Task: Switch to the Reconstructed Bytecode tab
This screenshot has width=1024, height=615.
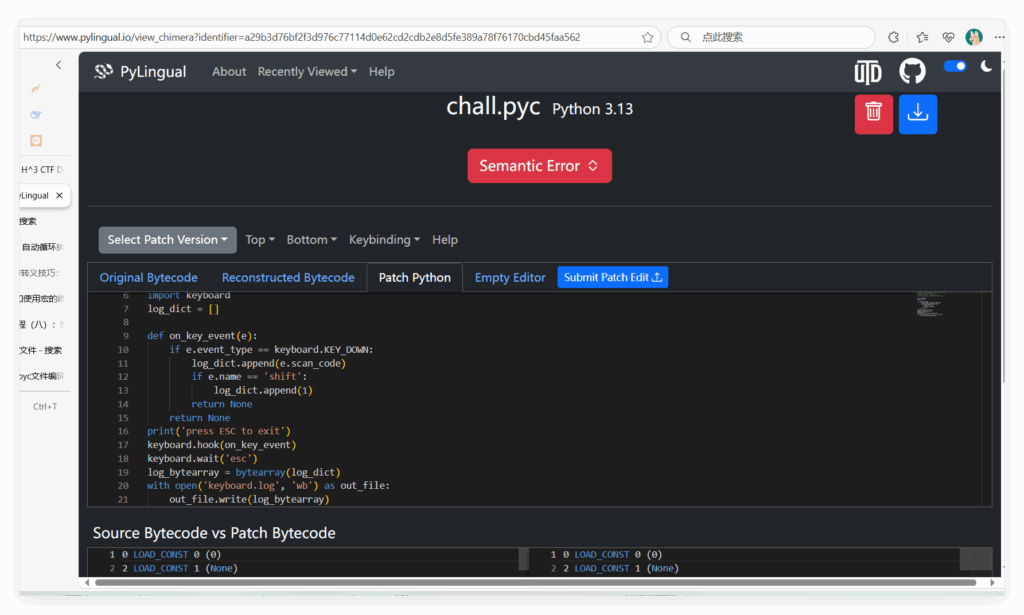Action: (x=288, y=277)
